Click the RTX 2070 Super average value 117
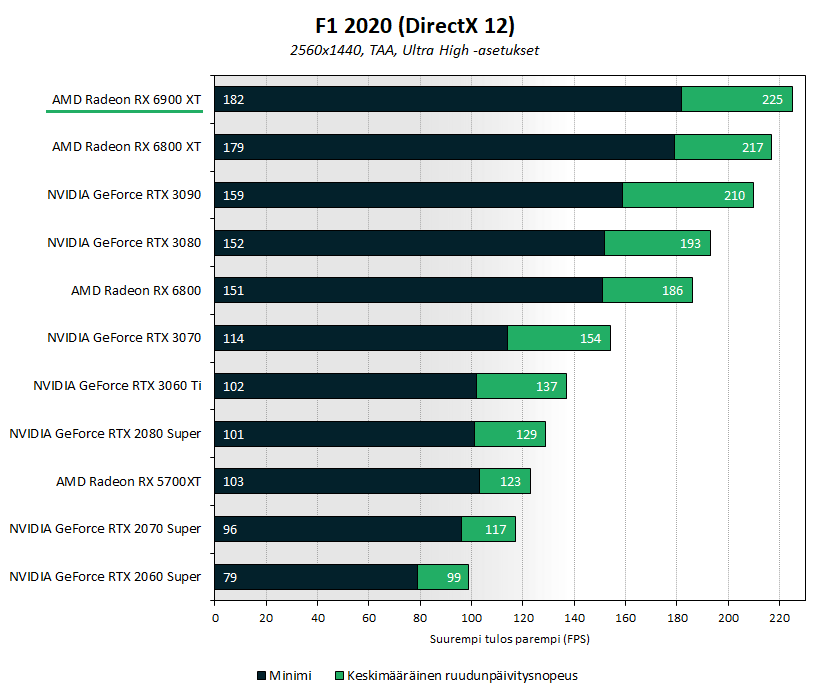 [x=495, y=530]
